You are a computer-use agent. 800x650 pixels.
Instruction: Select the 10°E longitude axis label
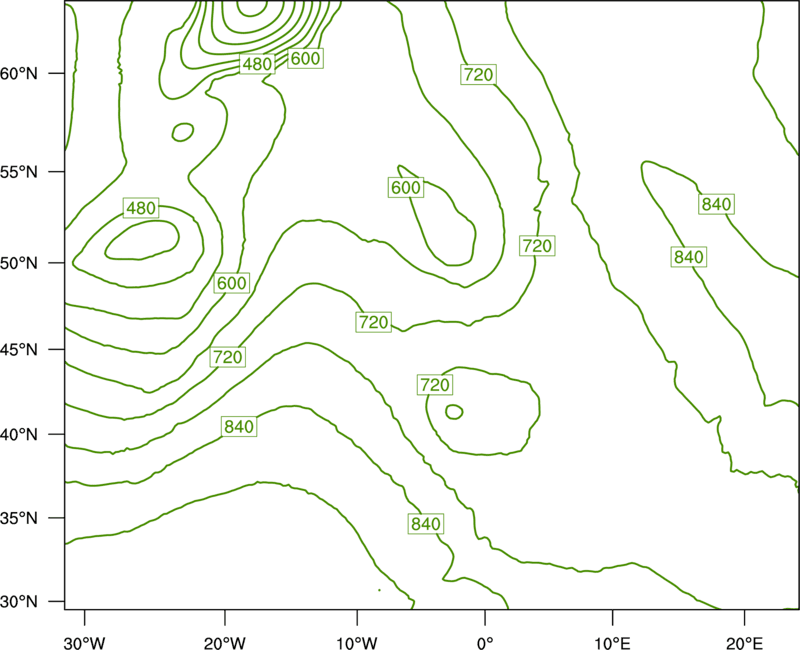[x=612, y=643]
